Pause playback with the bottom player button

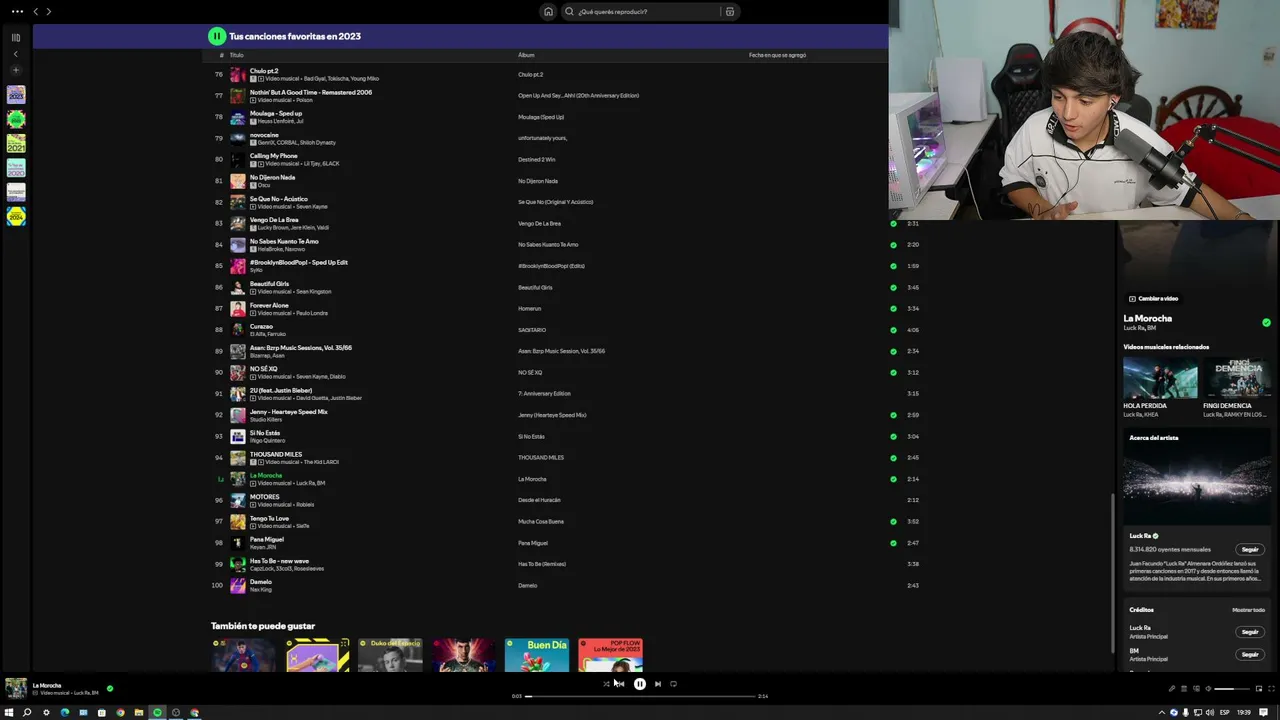coord(640,684)
